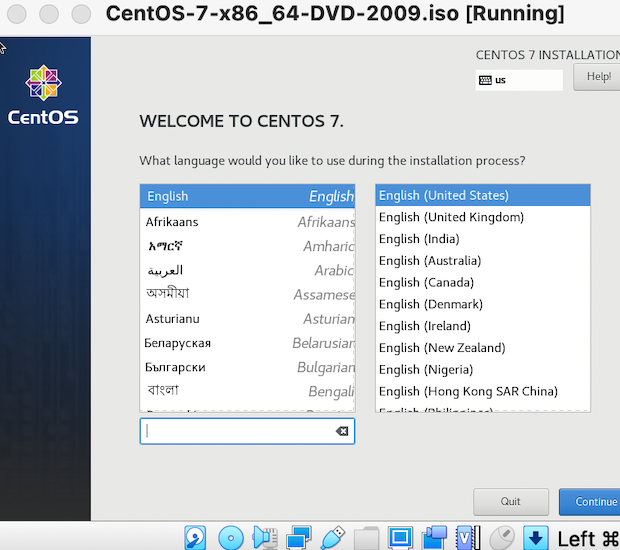Click the zoom window button
This screenshot has width=620, height=550.
click(x=81, y=14)
